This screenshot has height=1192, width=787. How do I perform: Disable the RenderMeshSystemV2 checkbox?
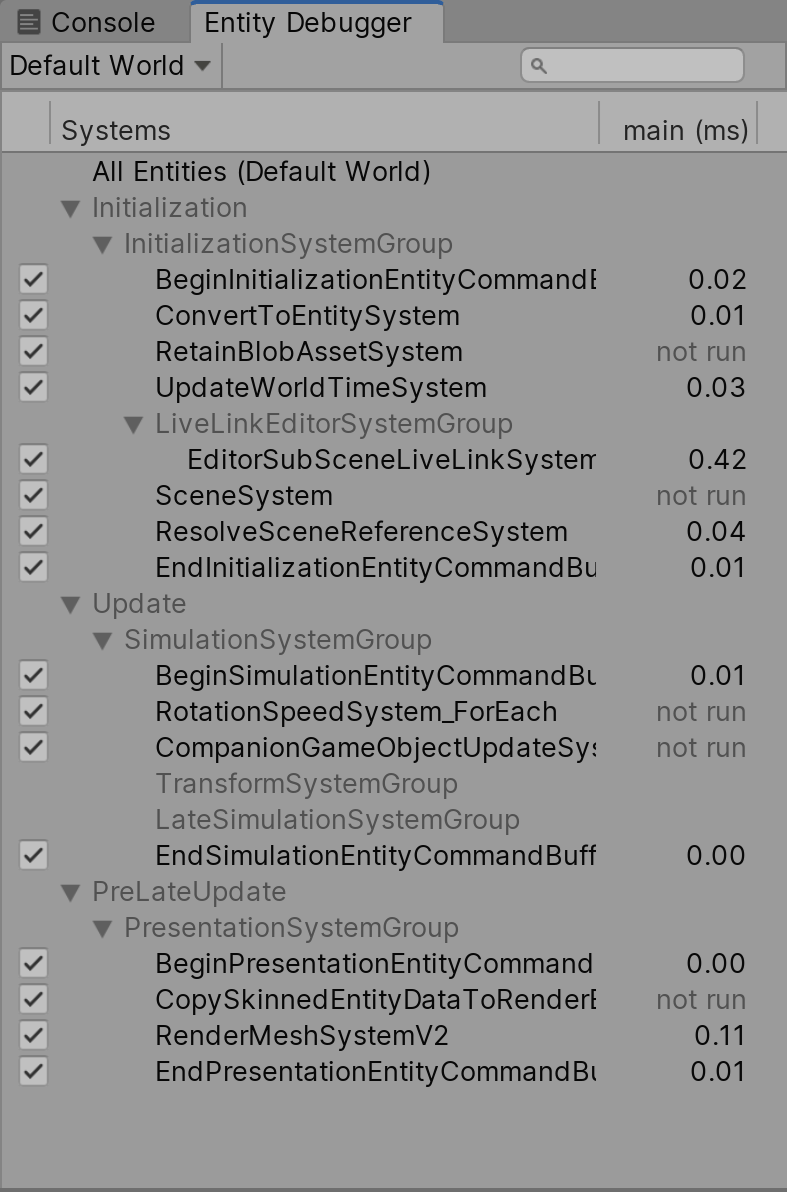(x=31, y=1035)
